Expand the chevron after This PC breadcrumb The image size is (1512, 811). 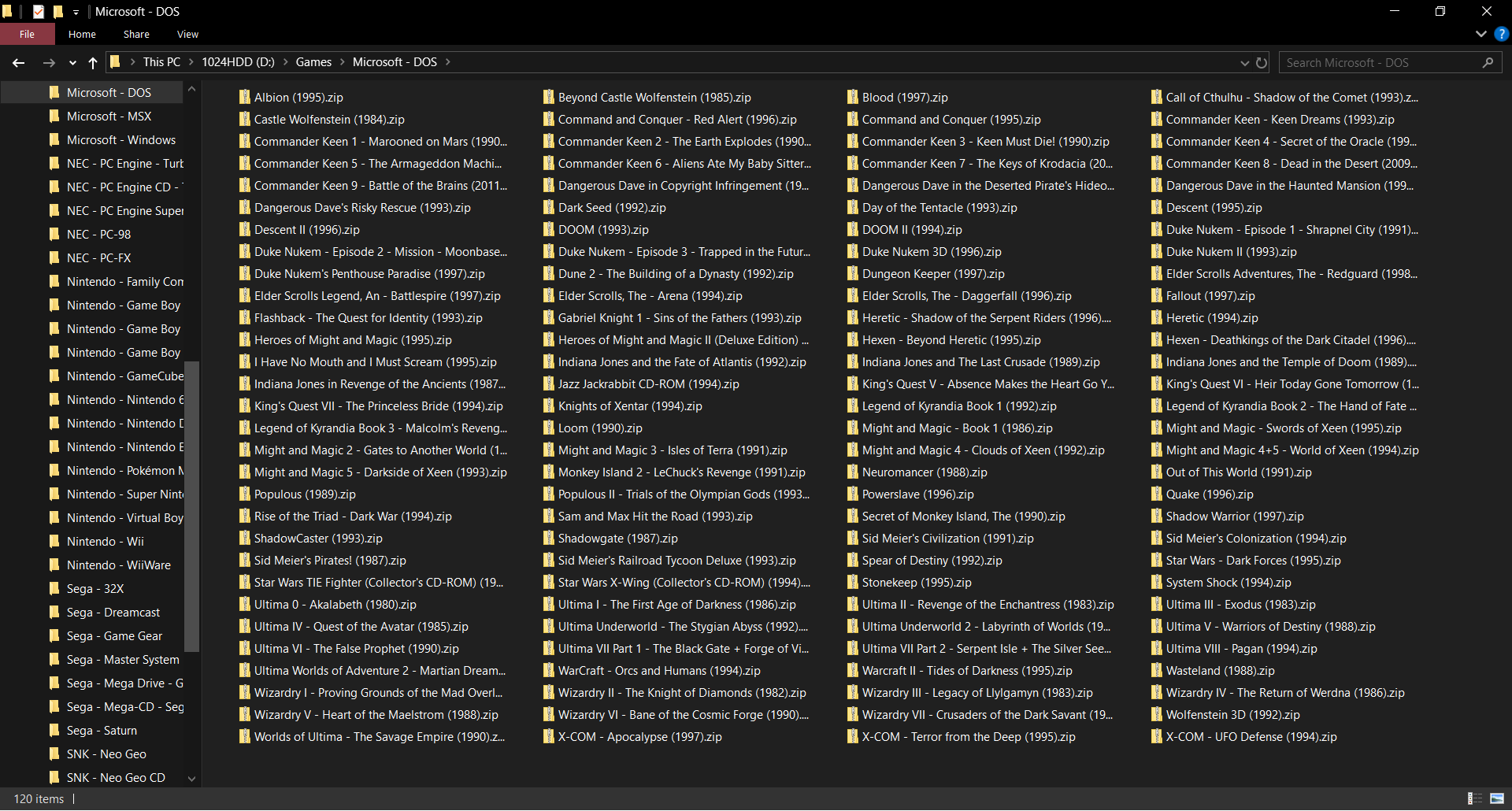click(191, 62)
